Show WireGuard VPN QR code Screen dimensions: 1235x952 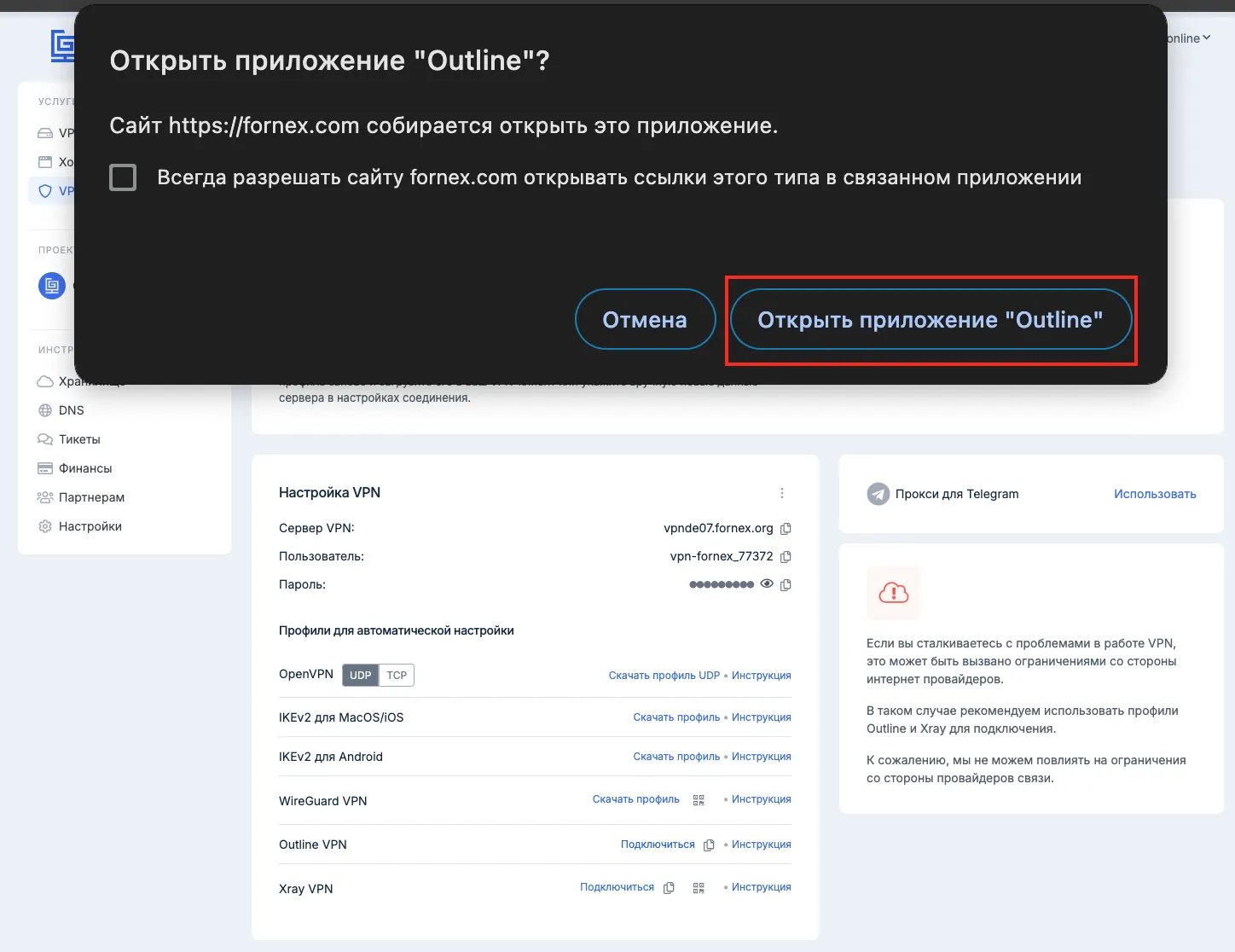click(699, 800)
